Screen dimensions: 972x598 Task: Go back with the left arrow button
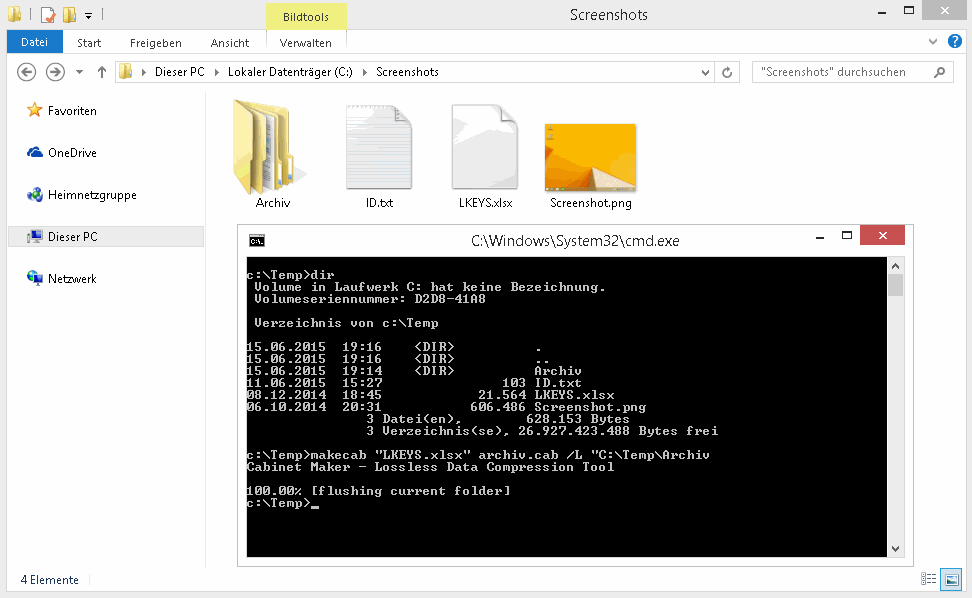click(27, 72)
